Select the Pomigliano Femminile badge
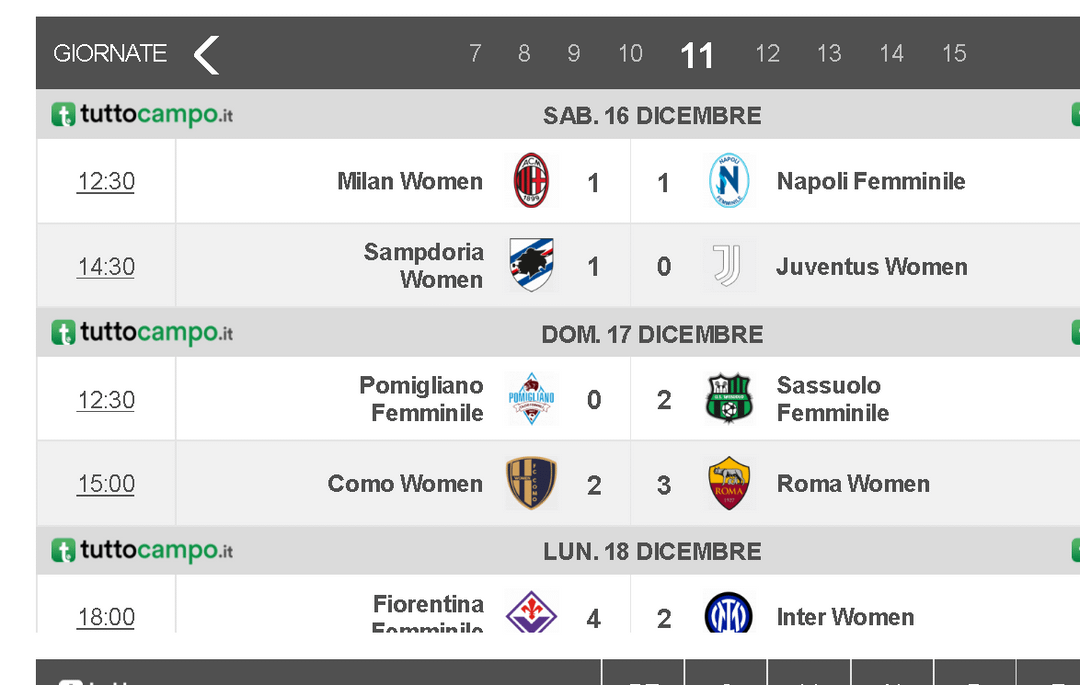1080x685 pixels. pyautogui.click(x=531, y=399)
